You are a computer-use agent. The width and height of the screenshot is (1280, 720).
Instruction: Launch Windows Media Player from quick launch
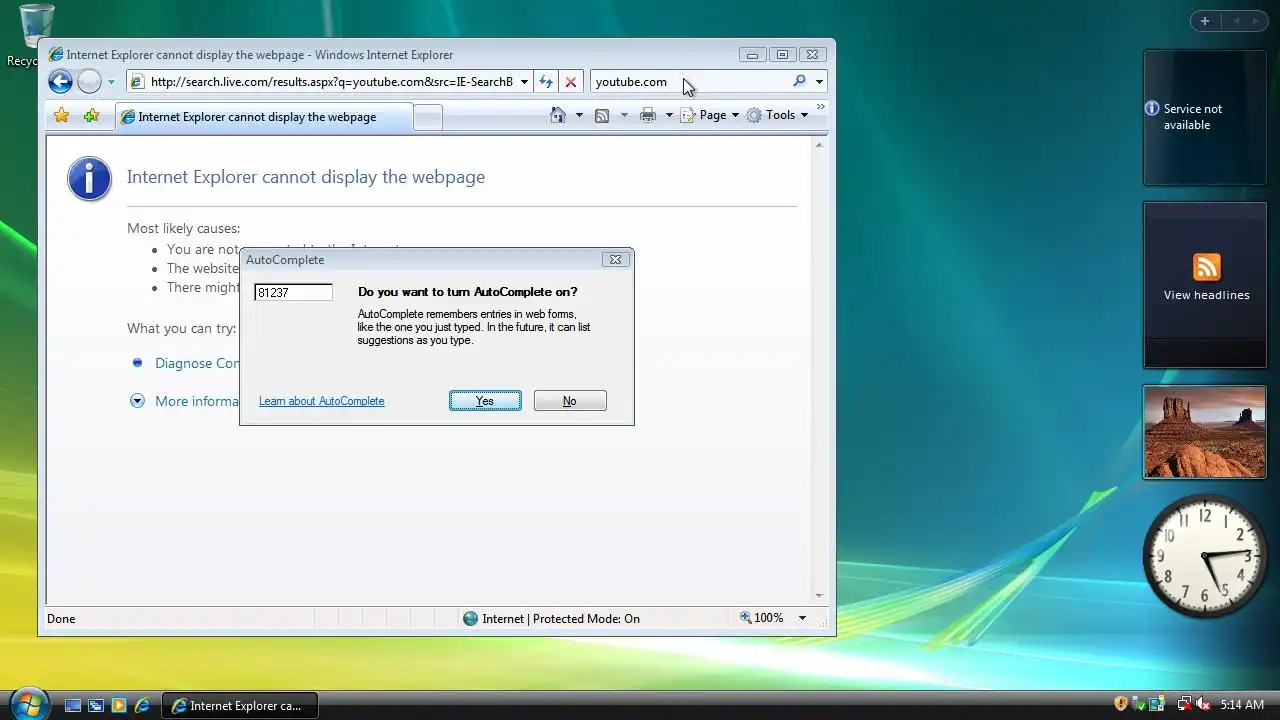pos(119,705)
